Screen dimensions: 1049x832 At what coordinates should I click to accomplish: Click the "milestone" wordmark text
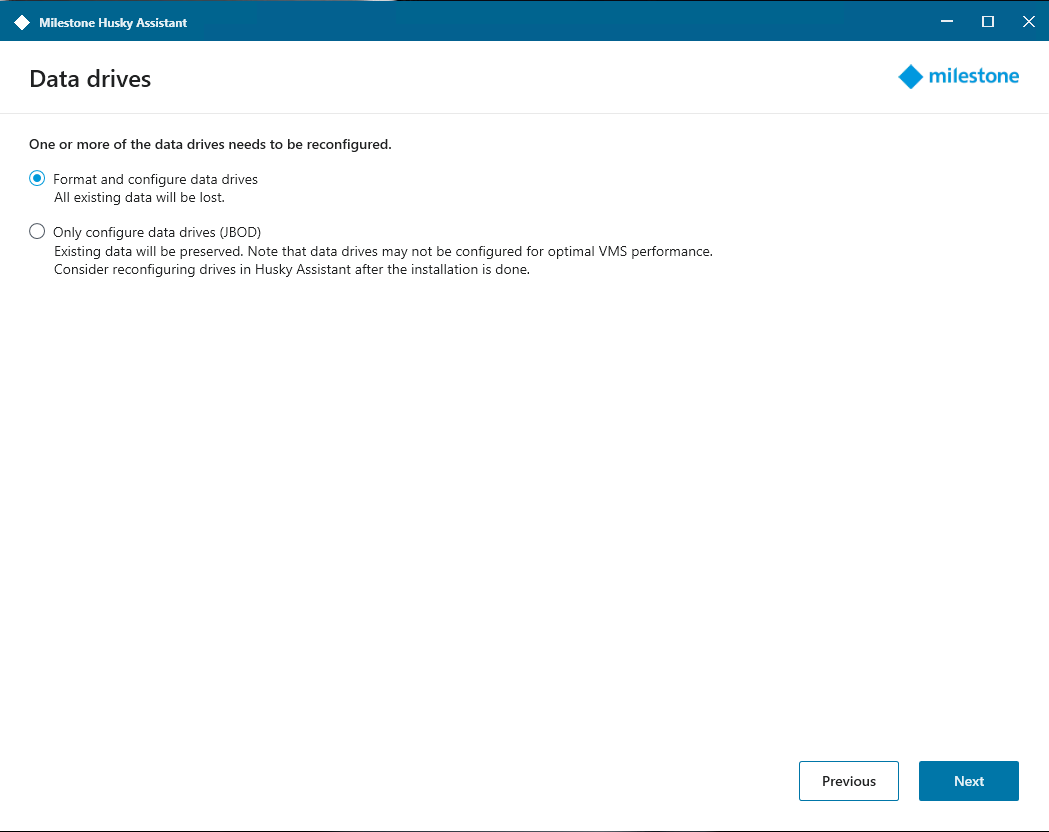(973, 77)
